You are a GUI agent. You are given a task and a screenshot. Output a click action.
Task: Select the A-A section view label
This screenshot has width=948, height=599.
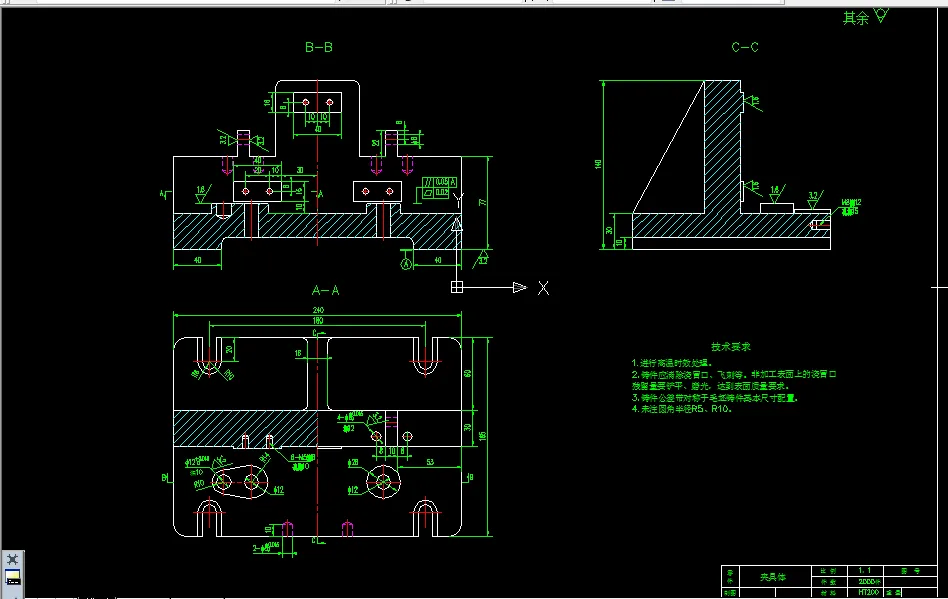[x=325, y=291]
